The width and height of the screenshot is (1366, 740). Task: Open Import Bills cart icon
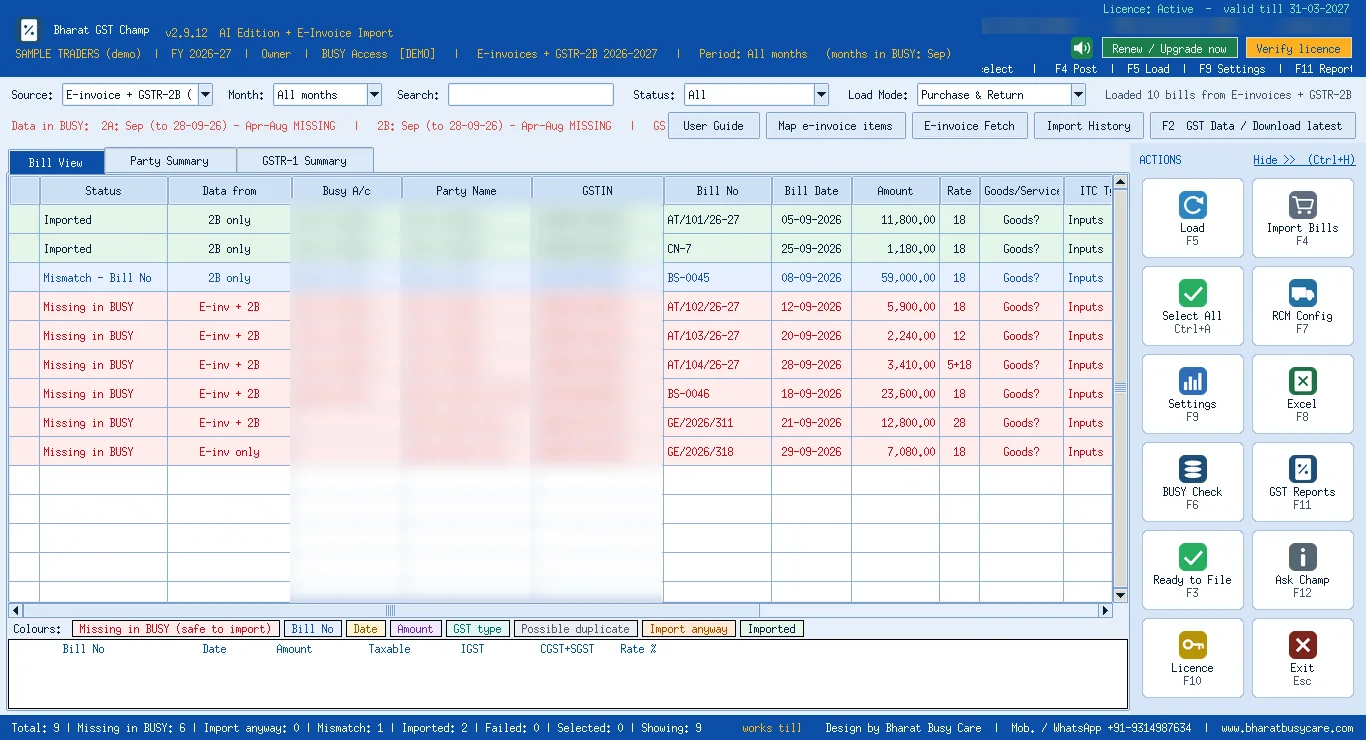click(x=1302, y=205)
